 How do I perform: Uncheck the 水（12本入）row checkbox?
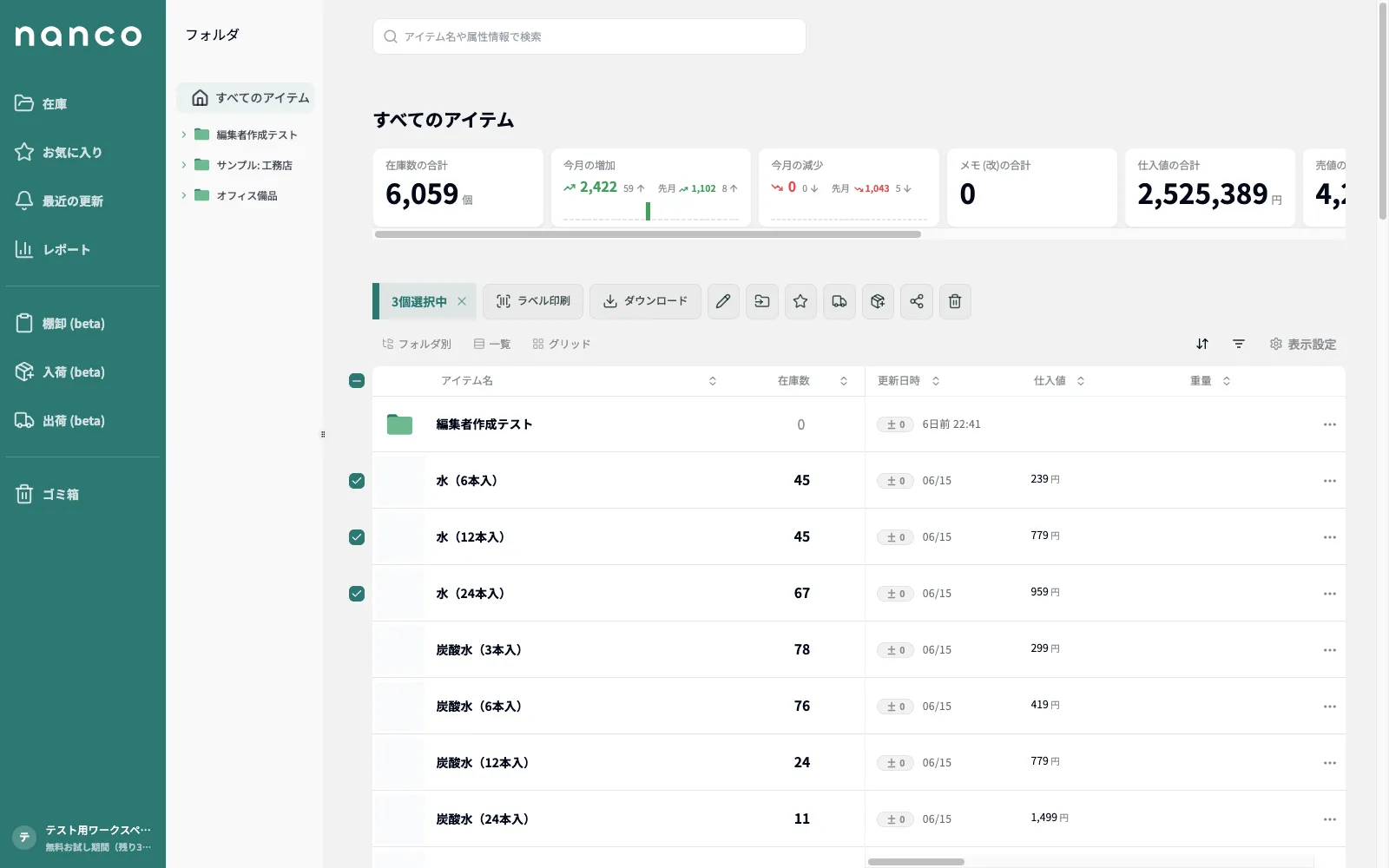tap(357, 537)
